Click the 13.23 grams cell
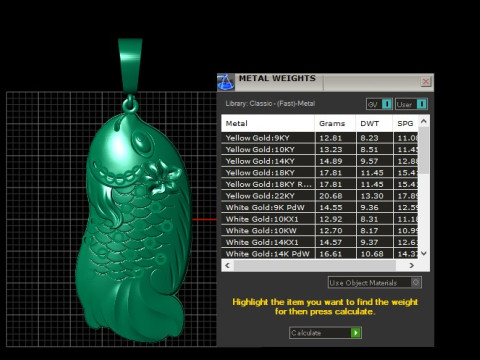Image resolution: width=480 pixels, height=360 pixels. (335, 150)
